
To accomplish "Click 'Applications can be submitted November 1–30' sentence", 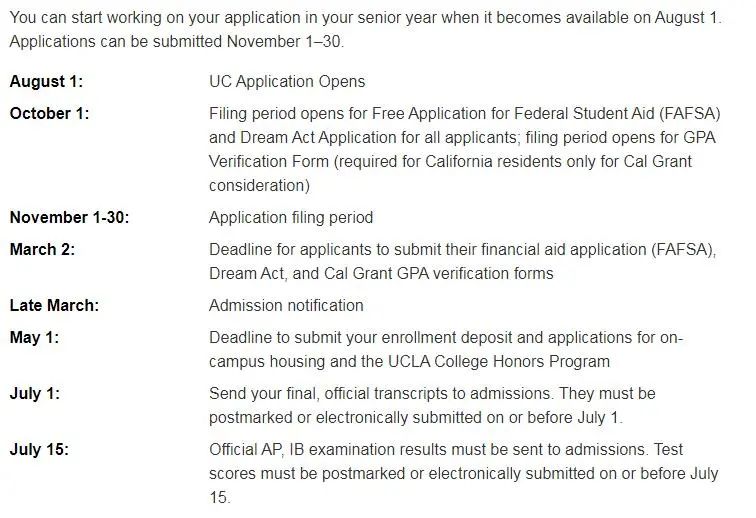I will pyautogui.click(x=176, y=41).
